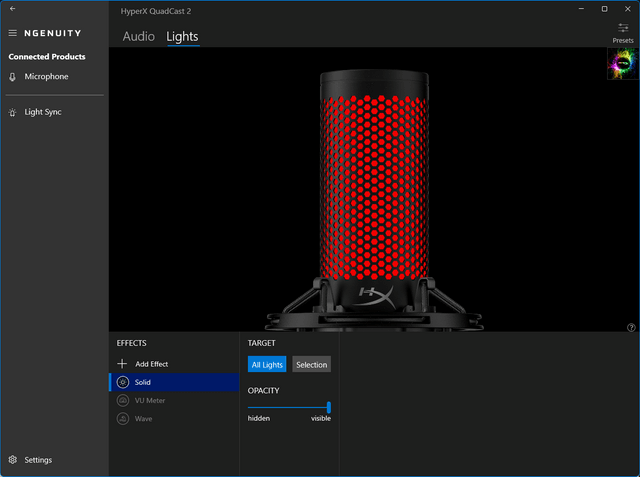This screenshot has height=477, width=640.
Task: Close the NGENUITY window
Action: pos(628,9)
